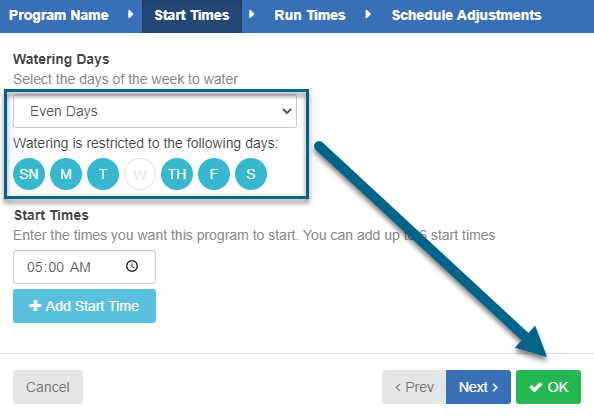Toggle Thursday (TH) watering day
Screen dimensions: 594x416
click(177, 174)
